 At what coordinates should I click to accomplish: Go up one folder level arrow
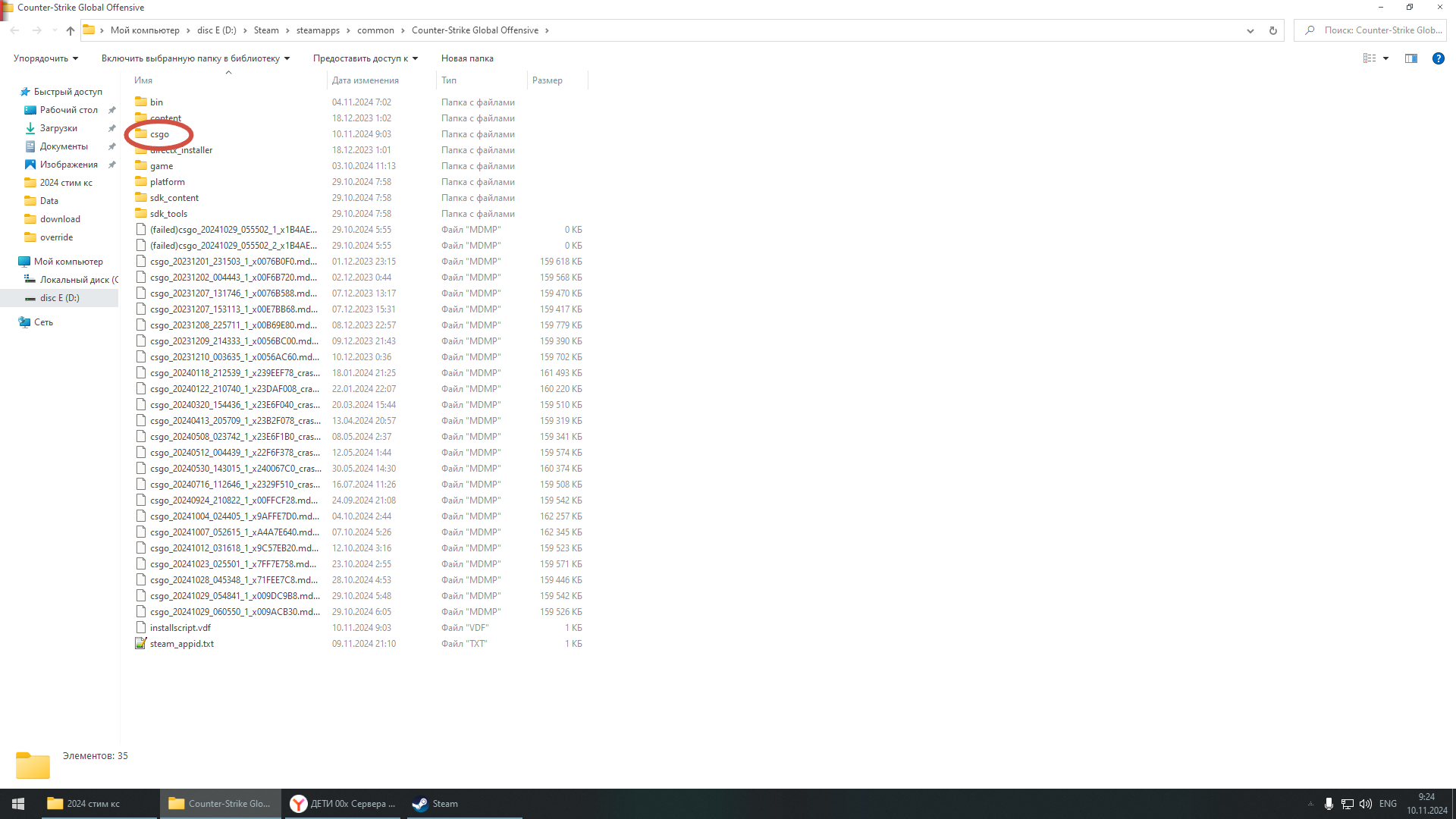71,30
